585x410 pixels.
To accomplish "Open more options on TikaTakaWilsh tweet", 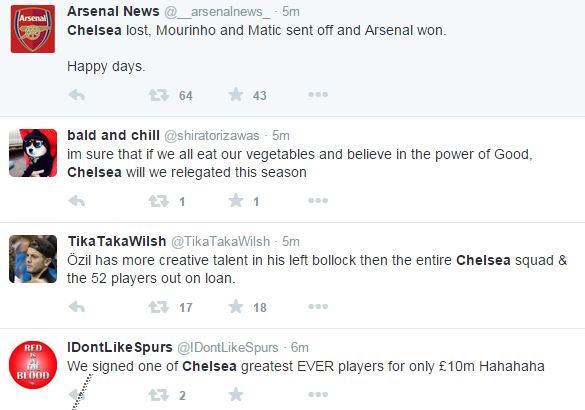I will pyautogui.click(x=318, y=307).
